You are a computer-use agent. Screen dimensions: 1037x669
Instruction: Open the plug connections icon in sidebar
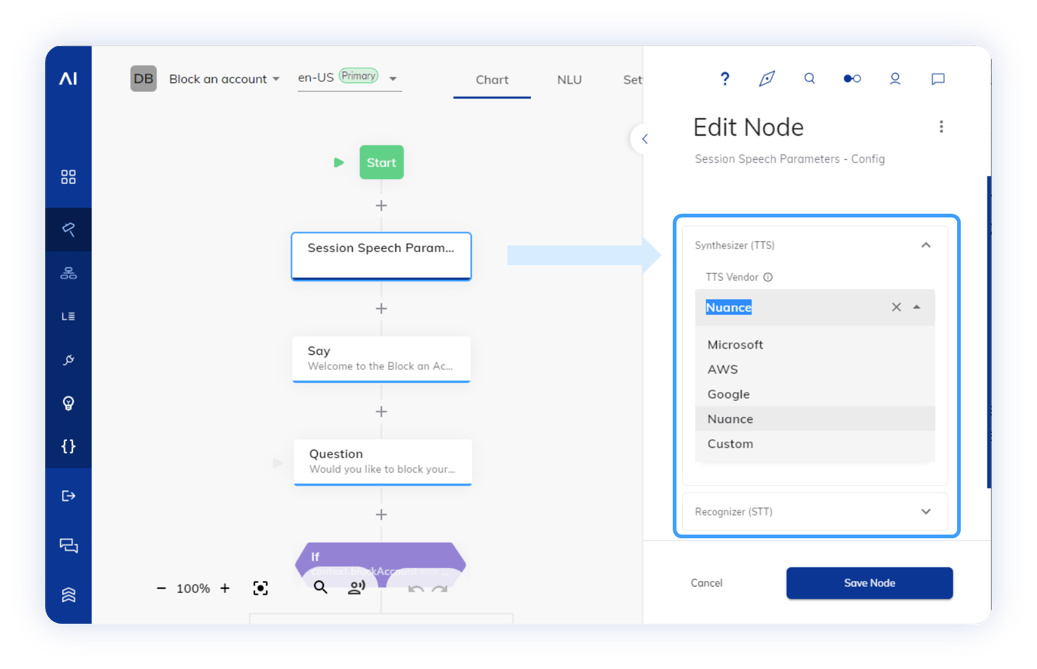pyautogui.click(x=68, y=360)
